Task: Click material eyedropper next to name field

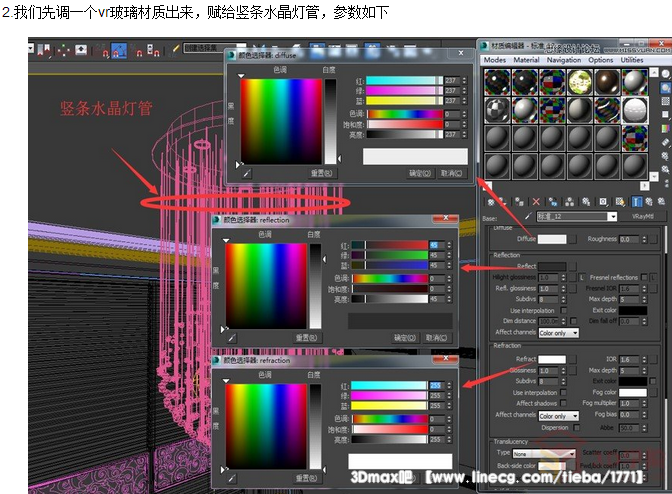Action: 528,217
